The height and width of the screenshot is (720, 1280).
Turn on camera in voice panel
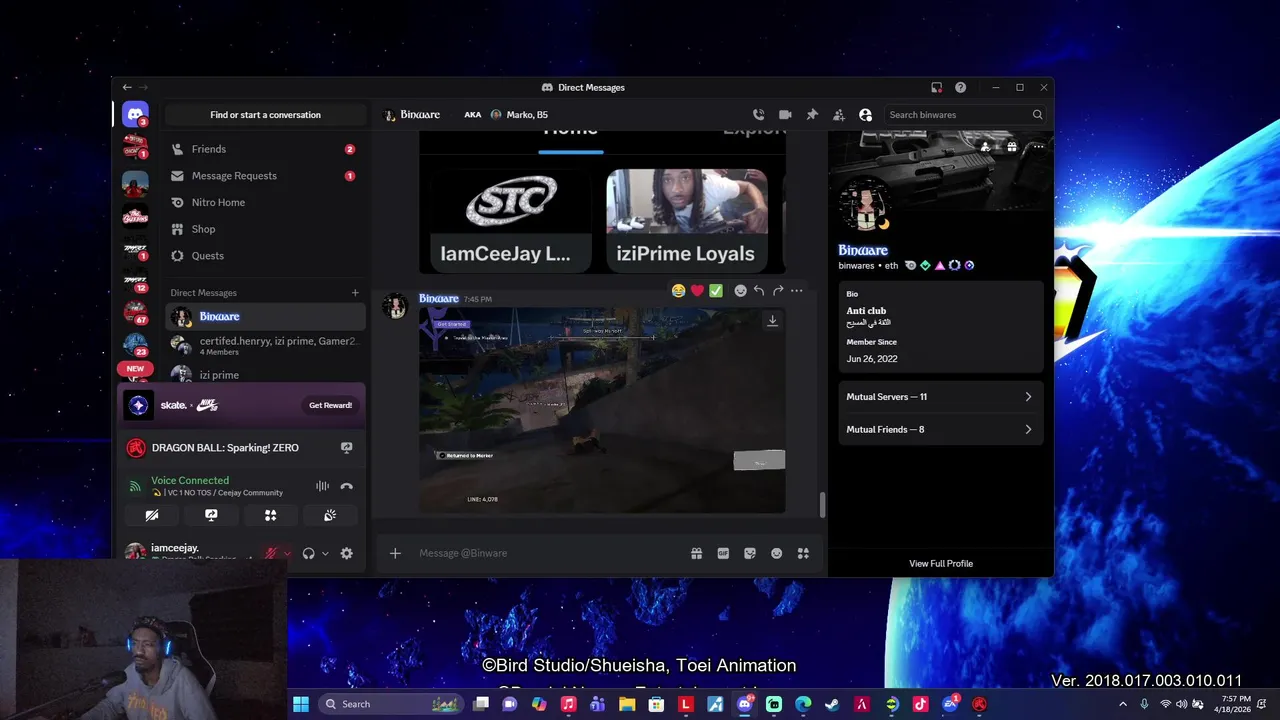152,515
